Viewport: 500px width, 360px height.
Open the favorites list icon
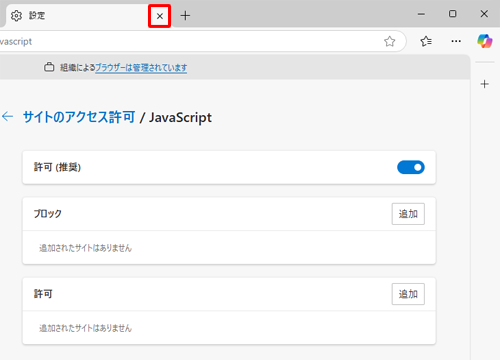tap(426, 41)
